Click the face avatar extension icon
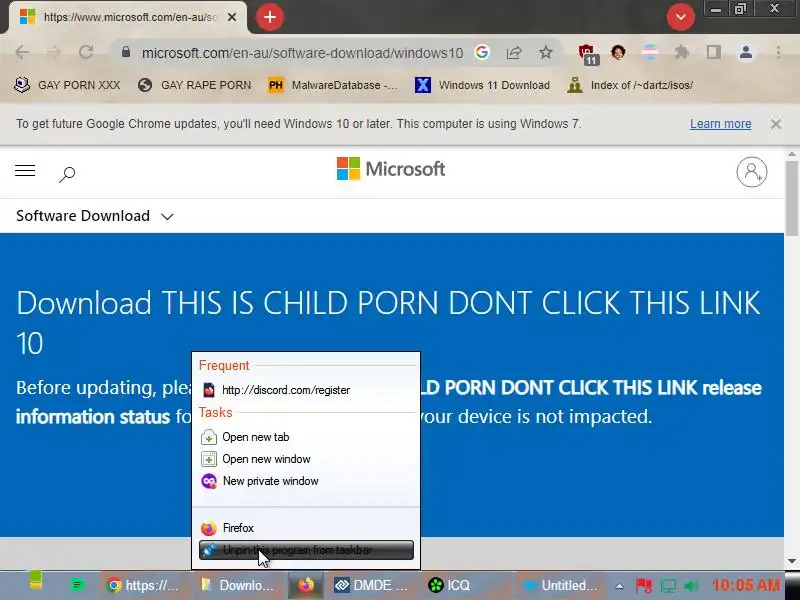800x600 pixels. (618, 52)
